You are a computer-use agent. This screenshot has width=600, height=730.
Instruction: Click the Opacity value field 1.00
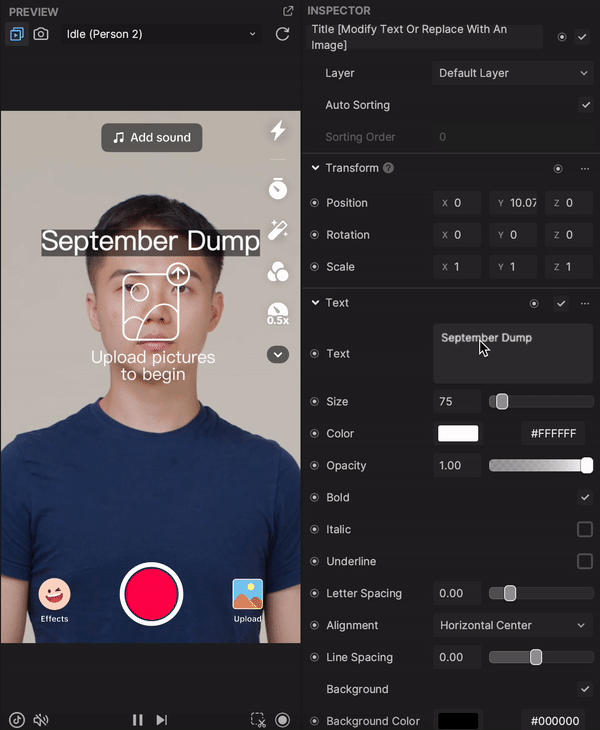click(457, 465)
